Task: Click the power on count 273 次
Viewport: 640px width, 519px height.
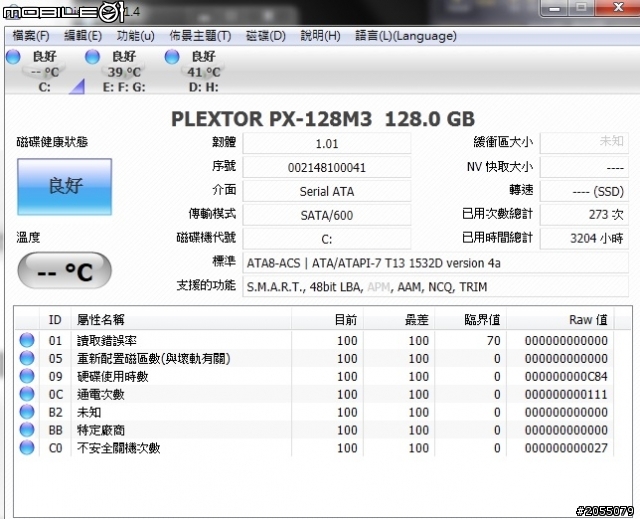Action: tap(584, 214)
